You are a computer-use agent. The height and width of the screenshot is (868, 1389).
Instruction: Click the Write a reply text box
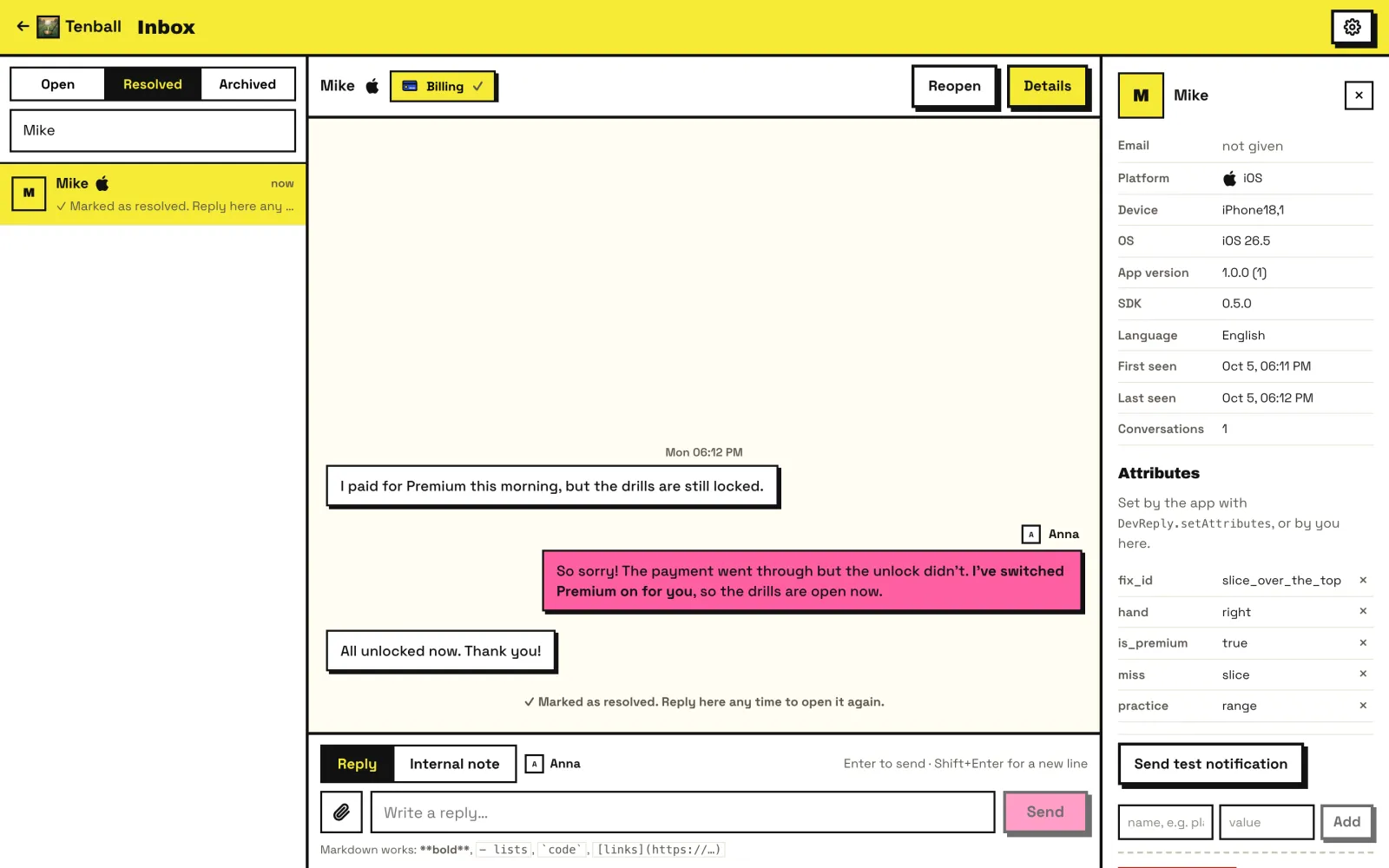pos(682,812)
